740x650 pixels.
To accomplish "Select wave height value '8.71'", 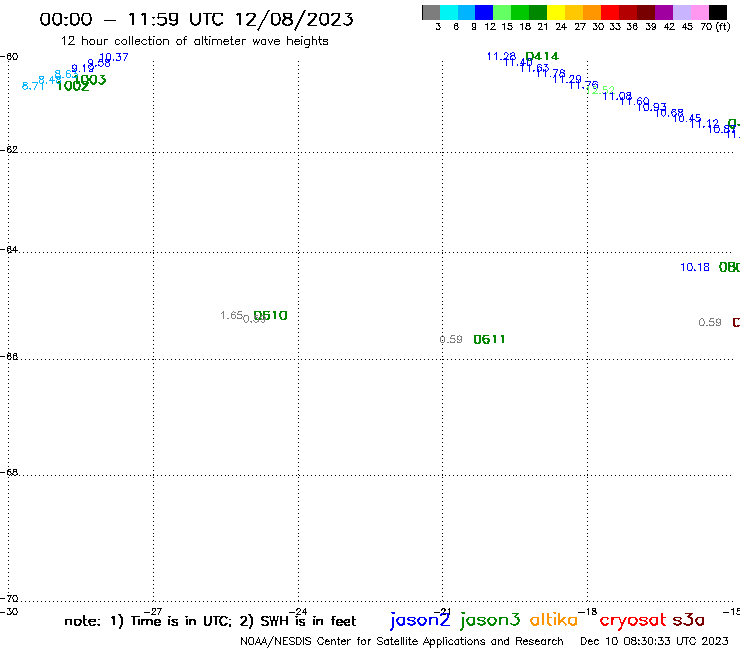I will [x=33, y=86].
